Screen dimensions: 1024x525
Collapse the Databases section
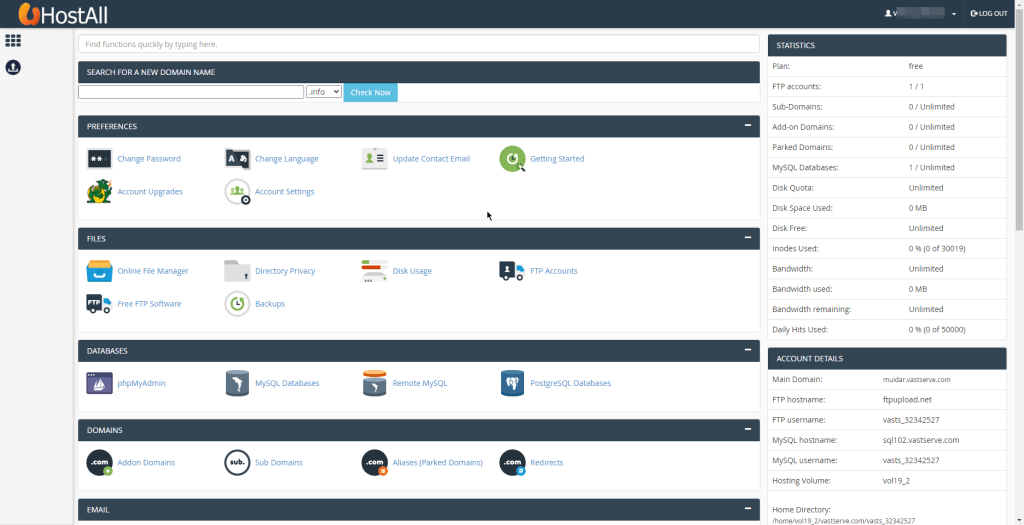(747, 350)
